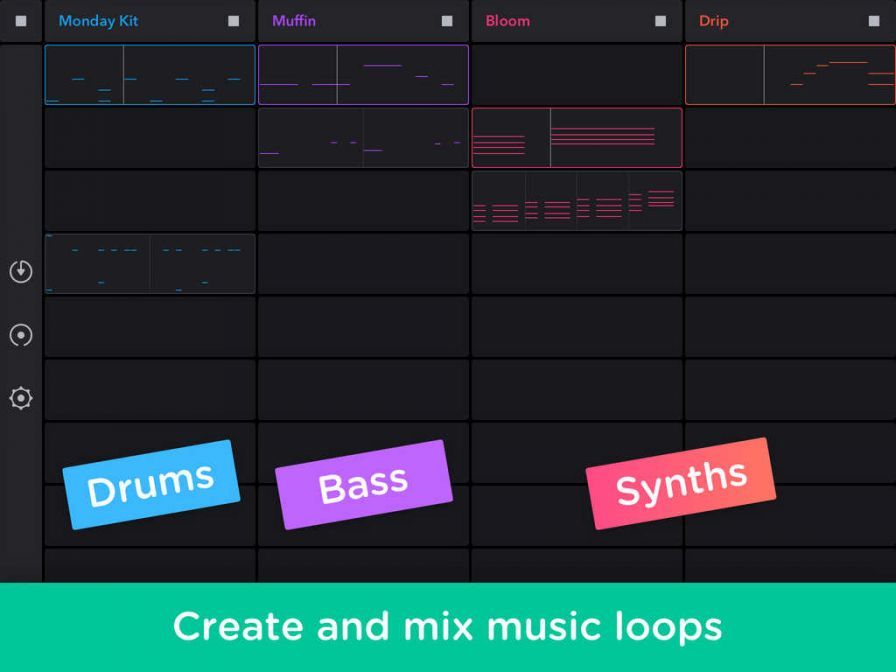Screen dimensions: 896x672
Task: Open the Drip instrument selector
Action: coord(714,20)
